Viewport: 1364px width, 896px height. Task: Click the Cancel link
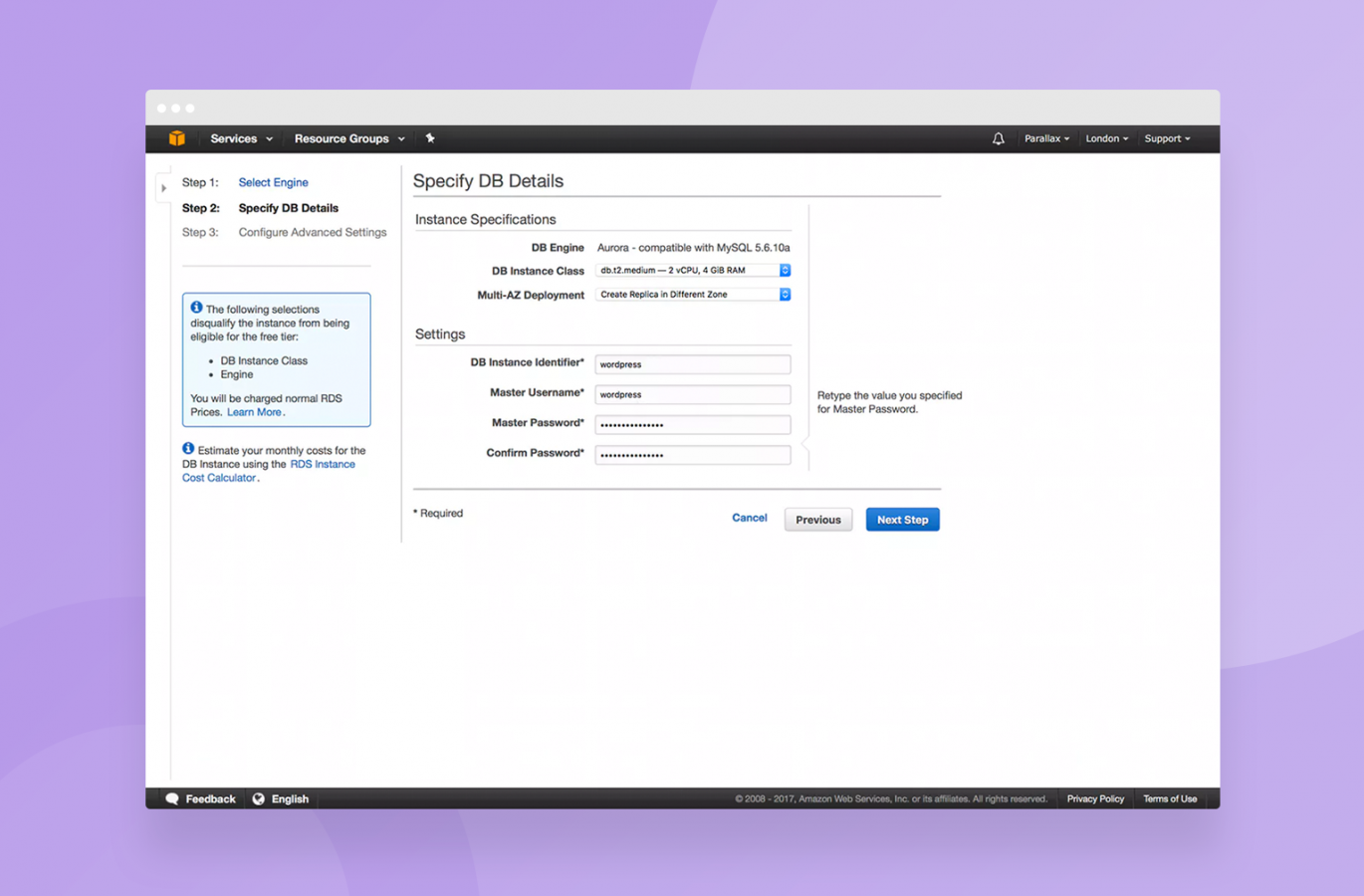750,518
